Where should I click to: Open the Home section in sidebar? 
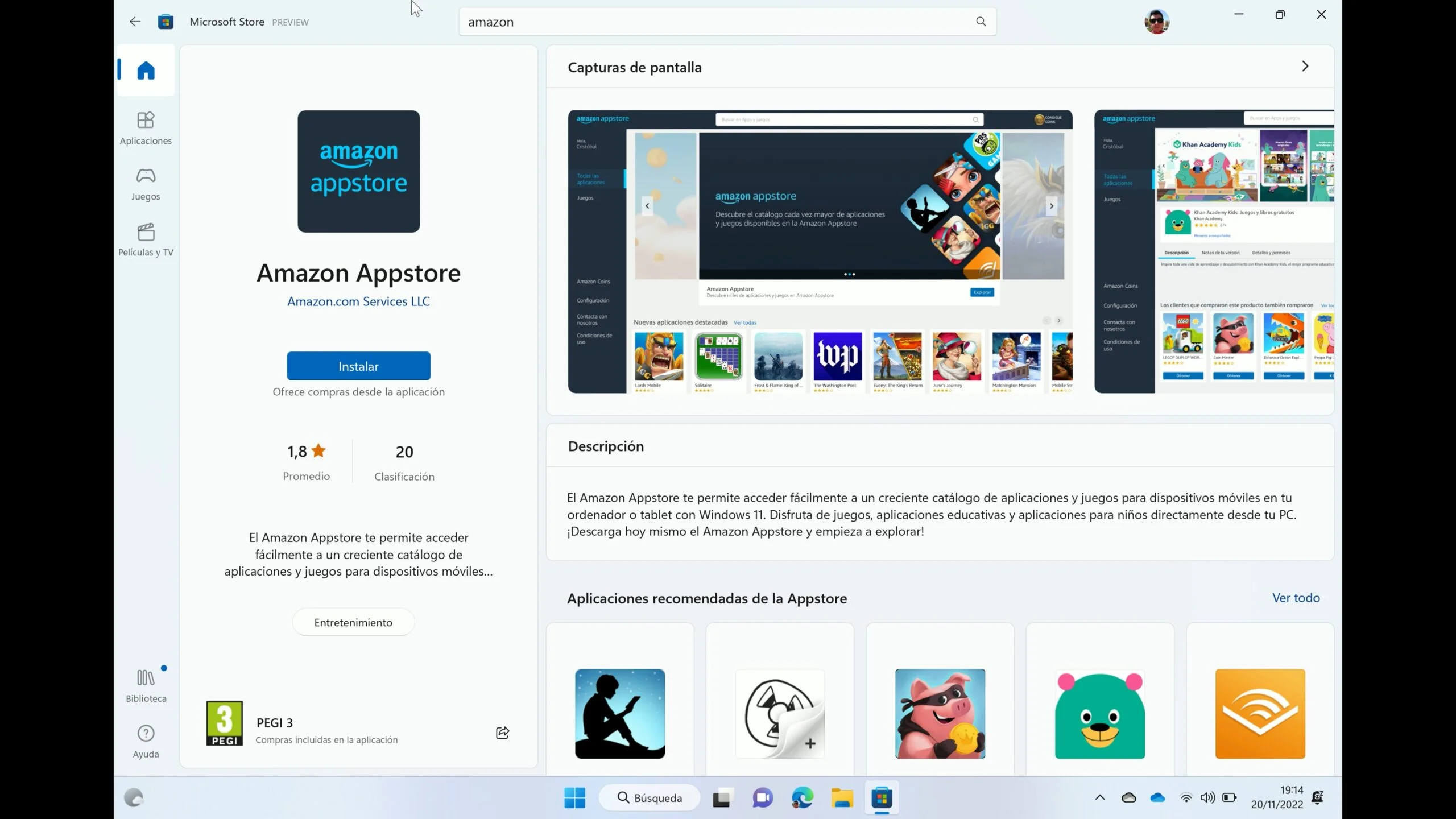(x=146, y=70)
